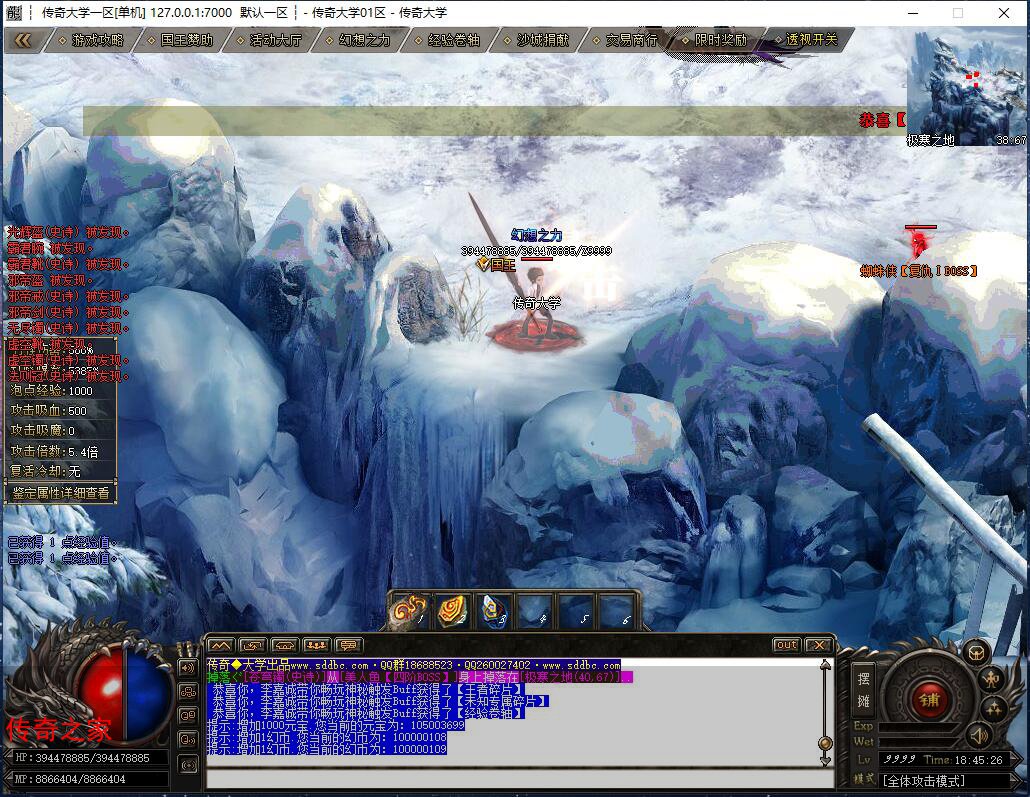Open the helmet equipment round icon

(x=976, y=653)
